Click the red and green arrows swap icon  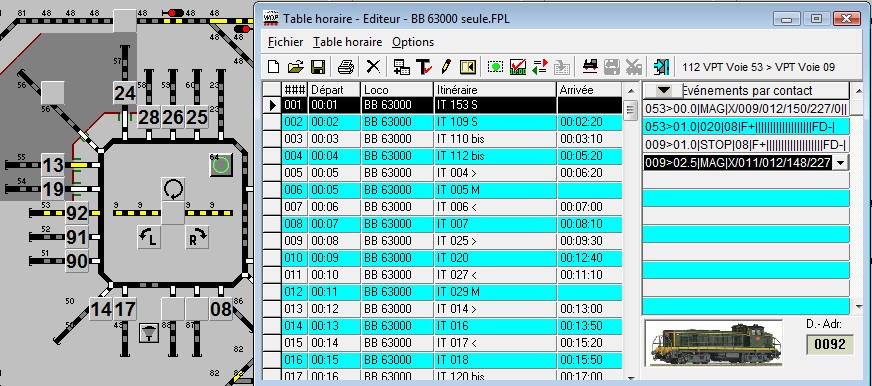coord(539,67)
